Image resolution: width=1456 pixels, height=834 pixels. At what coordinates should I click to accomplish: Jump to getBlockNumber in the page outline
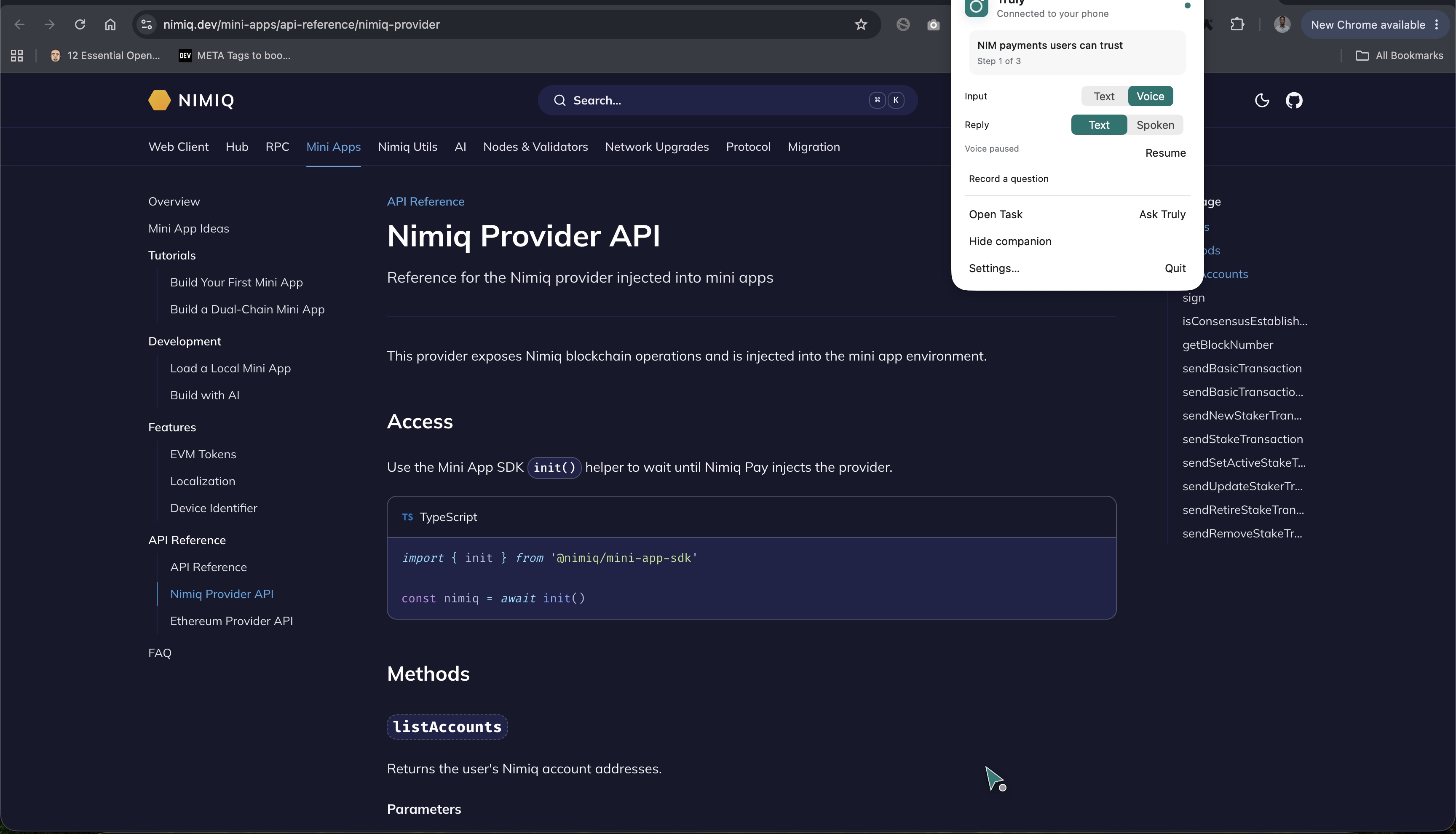1228,345
